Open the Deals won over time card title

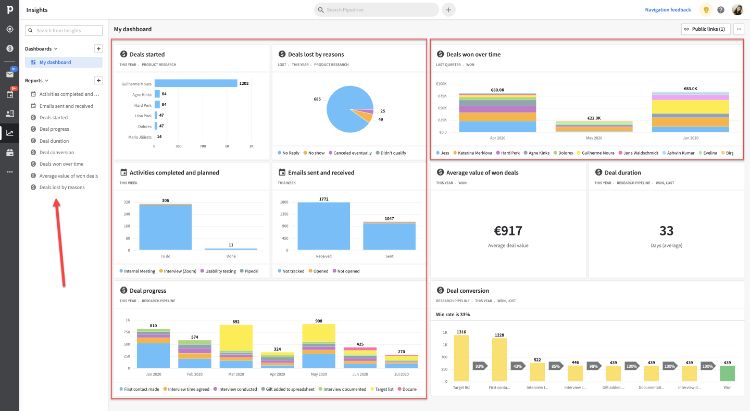pyautogui.click(x=473, y=55)
